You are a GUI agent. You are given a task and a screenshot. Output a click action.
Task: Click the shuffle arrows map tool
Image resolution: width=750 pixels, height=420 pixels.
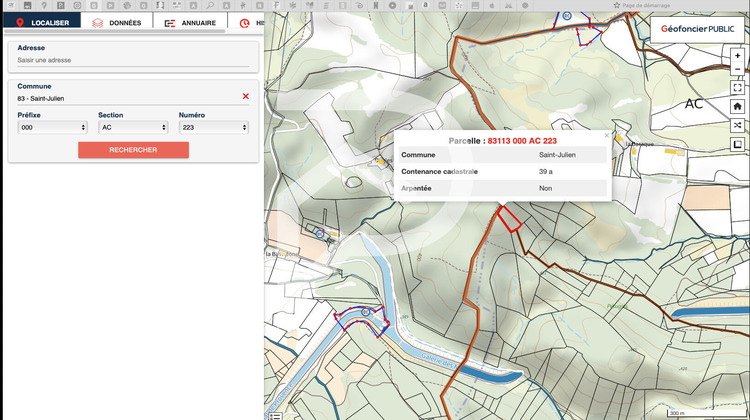tap(737, 125)
